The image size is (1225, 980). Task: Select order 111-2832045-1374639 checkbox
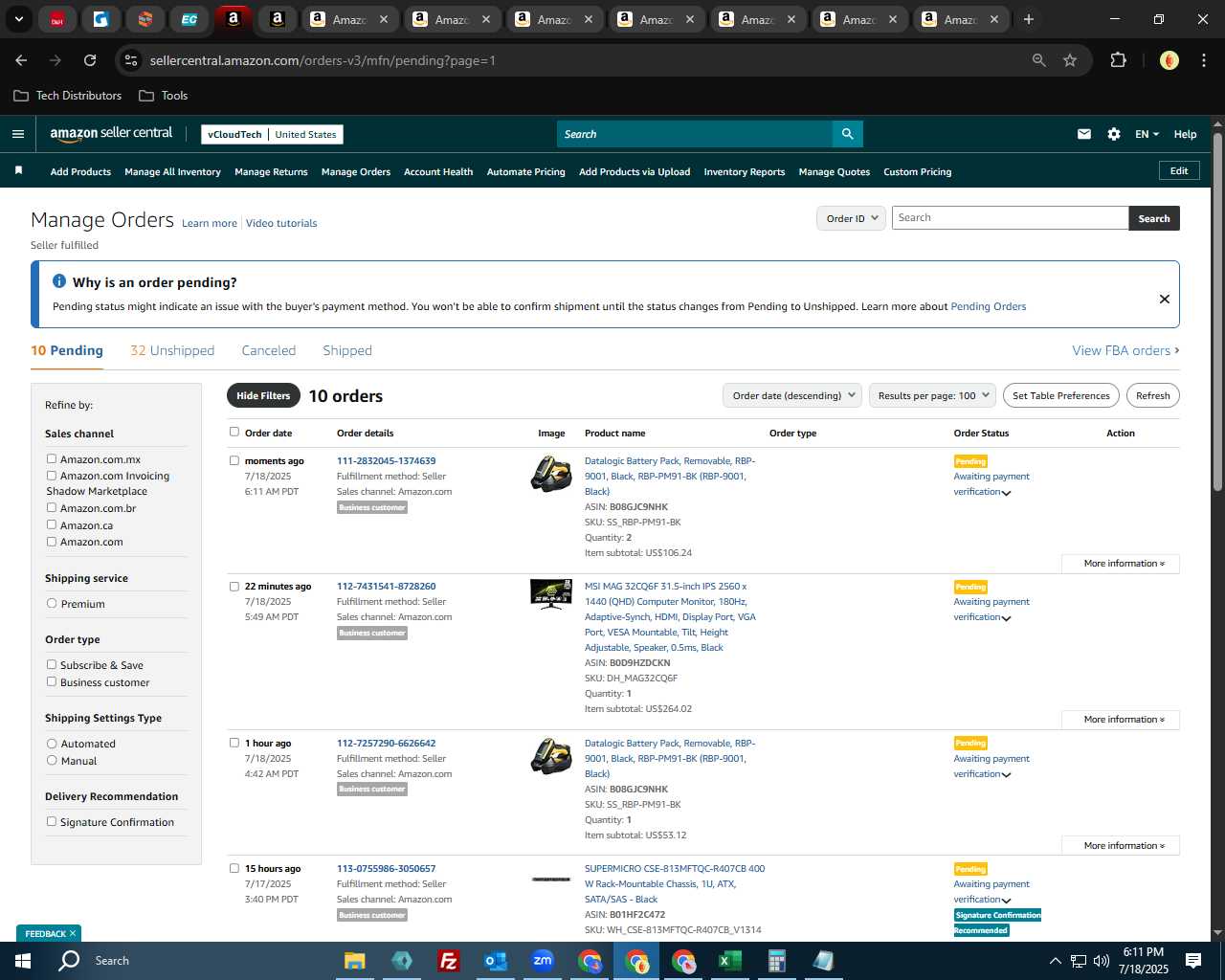coord(234,460)
